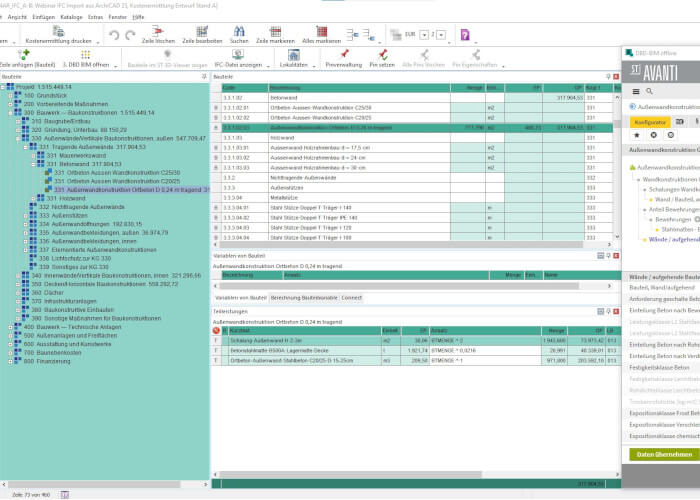Open the EUR currency dropdown arrow
This screenshot has width=700, height=500.
point(424,35)
